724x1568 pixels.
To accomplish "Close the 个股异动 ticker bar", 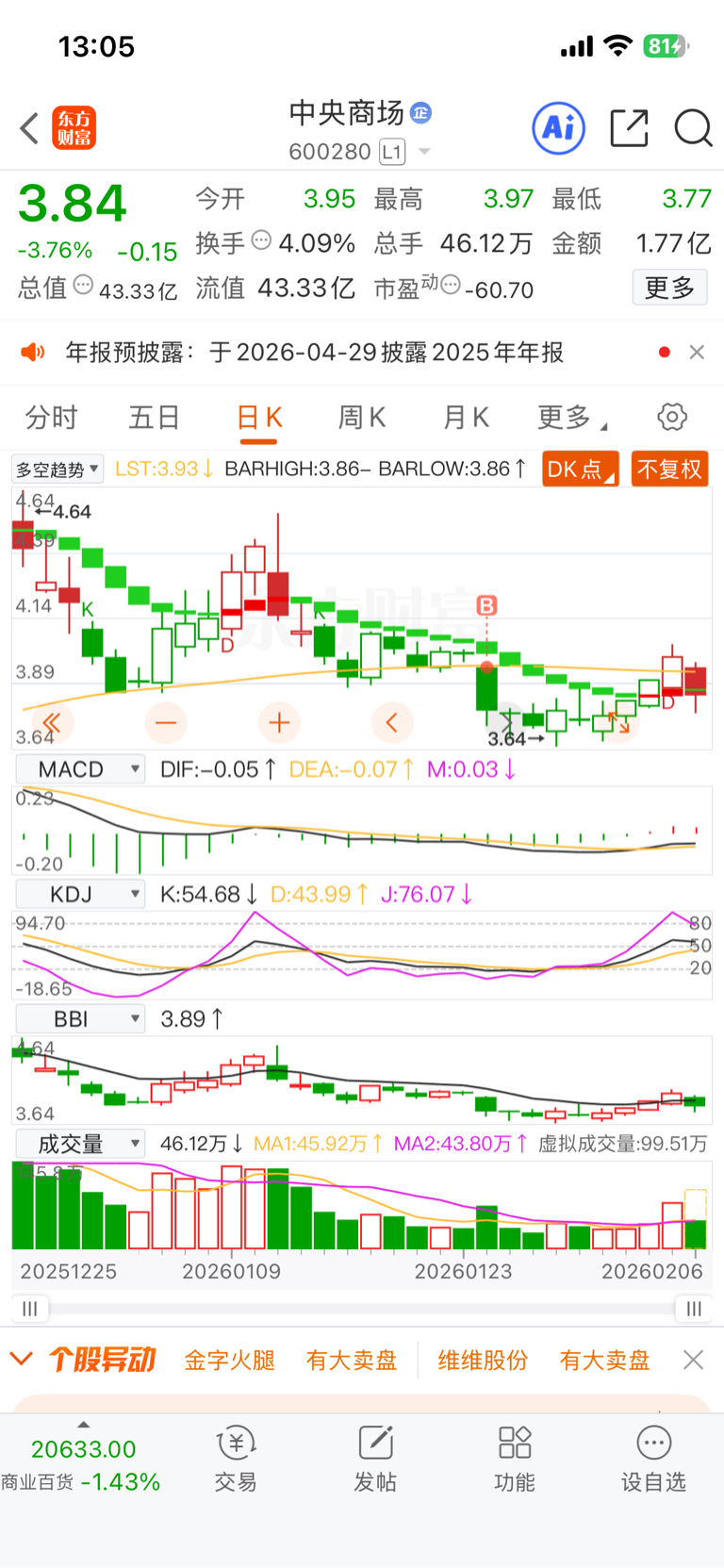I will [694, 1360].
